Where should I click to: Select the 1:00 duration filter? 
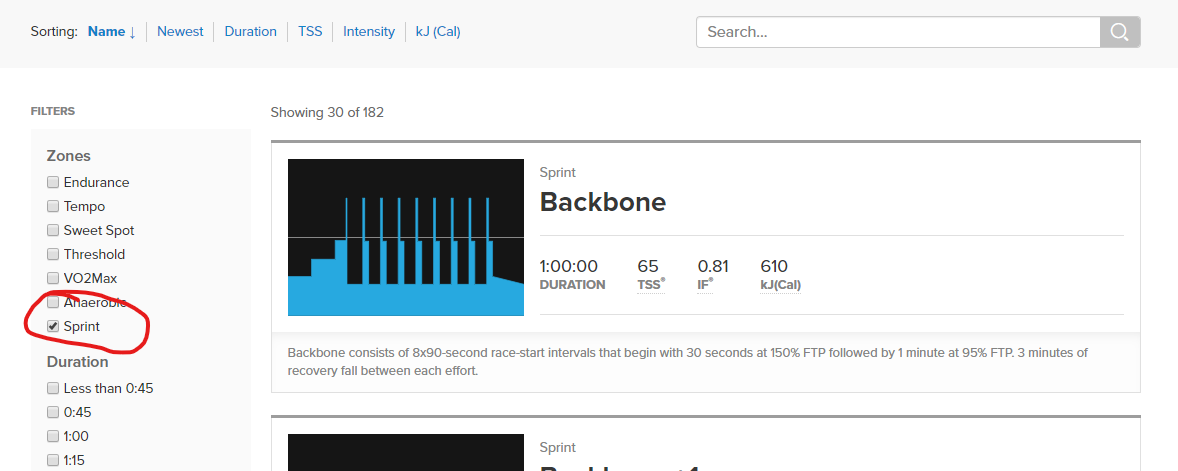53,436
